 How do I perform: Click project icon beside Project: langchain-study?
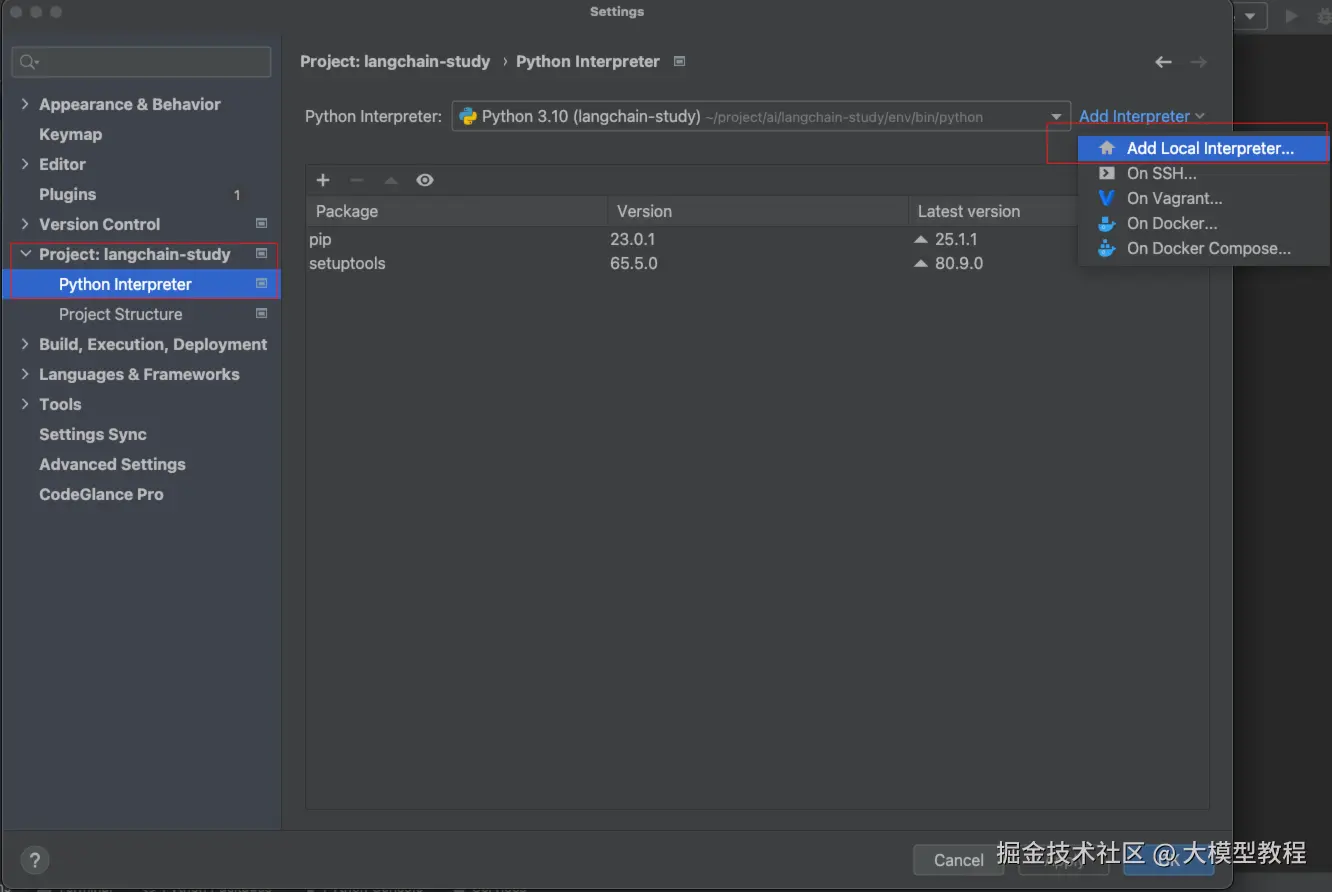[x=262, y=254]
